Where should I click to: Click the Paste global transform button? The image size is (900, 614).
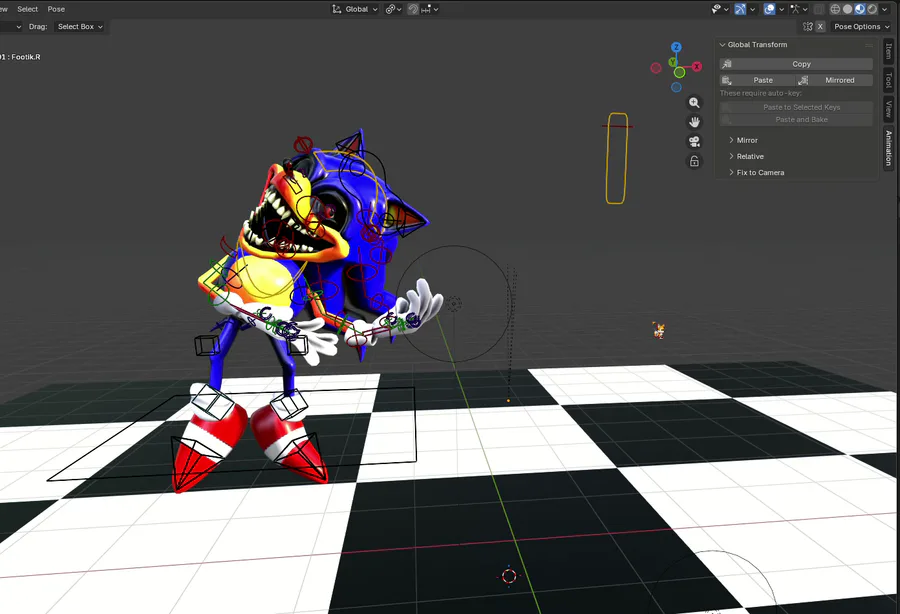click(758, 80)
